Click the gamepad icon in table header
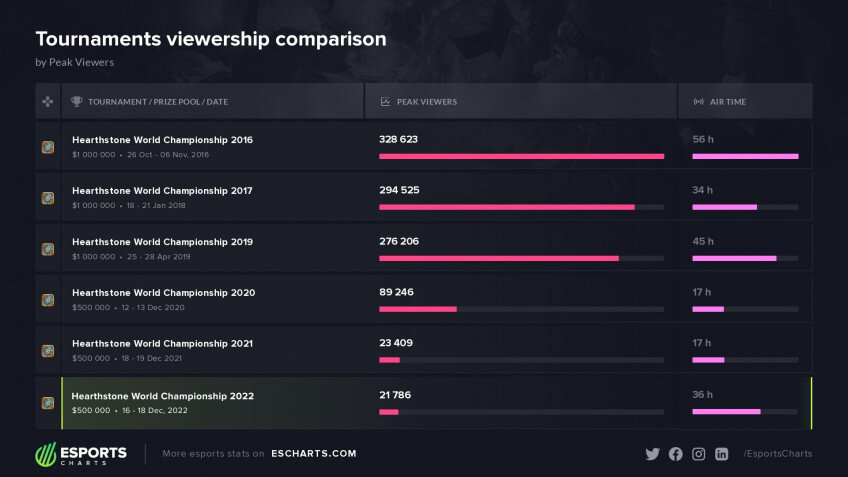The width and height of the screenshot is (848, 477). [48, 102]
